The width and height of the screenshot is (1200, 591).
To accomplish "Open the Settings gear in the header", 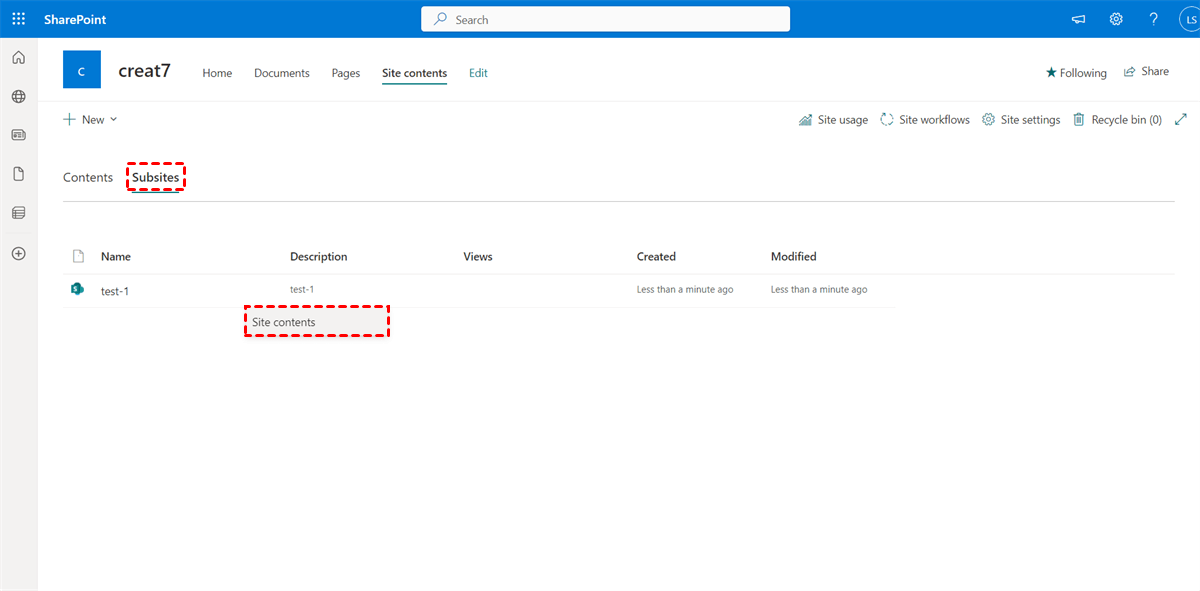I will [x=1116, y=19].
